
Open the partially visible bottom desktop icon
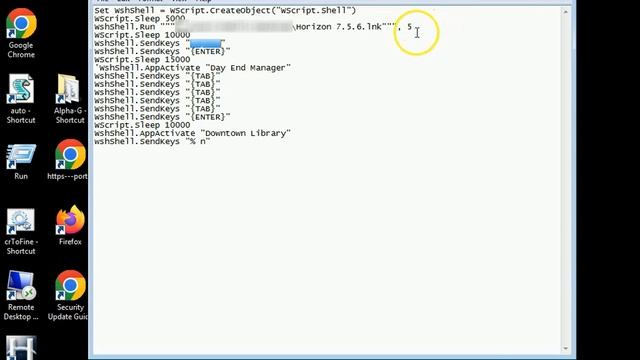tap(20, 348)
